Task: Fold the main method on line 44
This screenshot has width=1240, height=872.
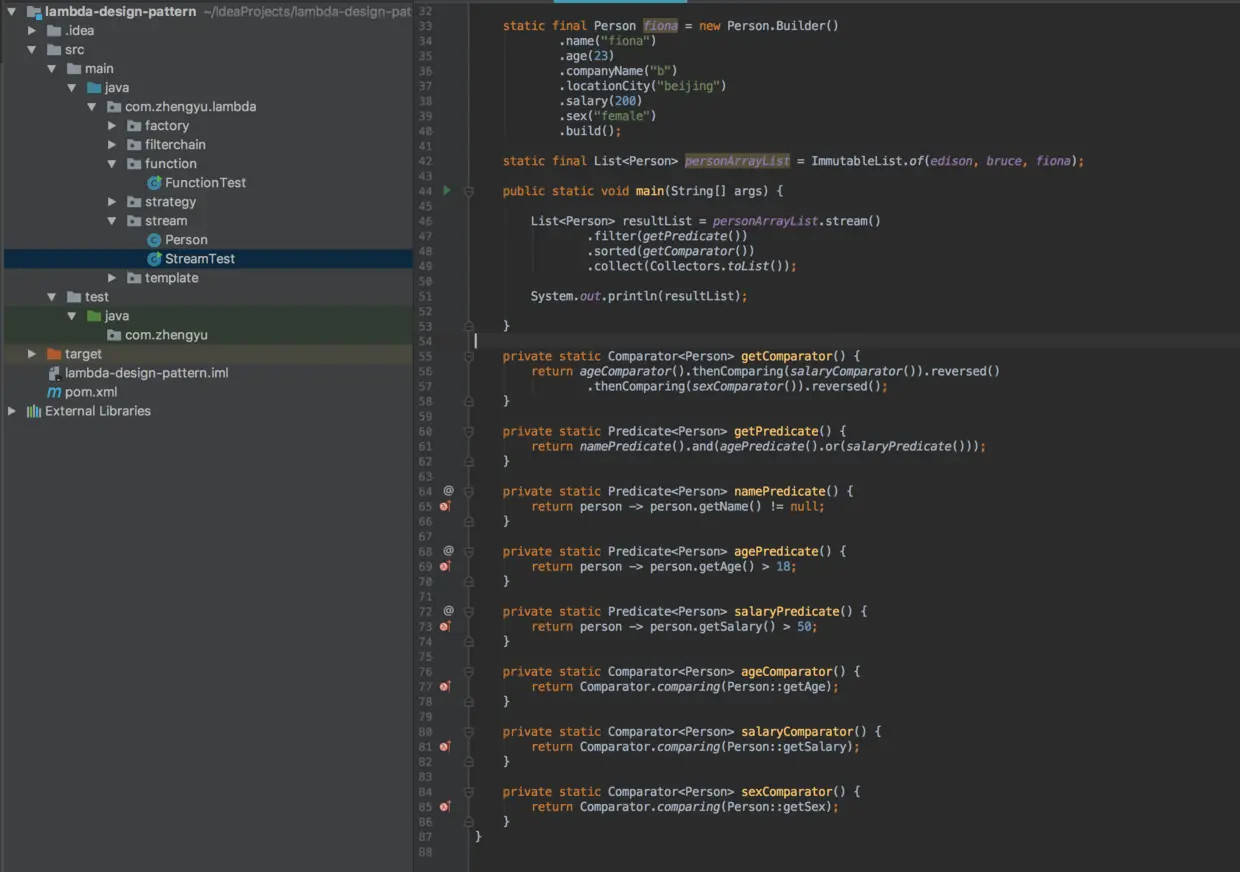Action: [x=469, y=191]
